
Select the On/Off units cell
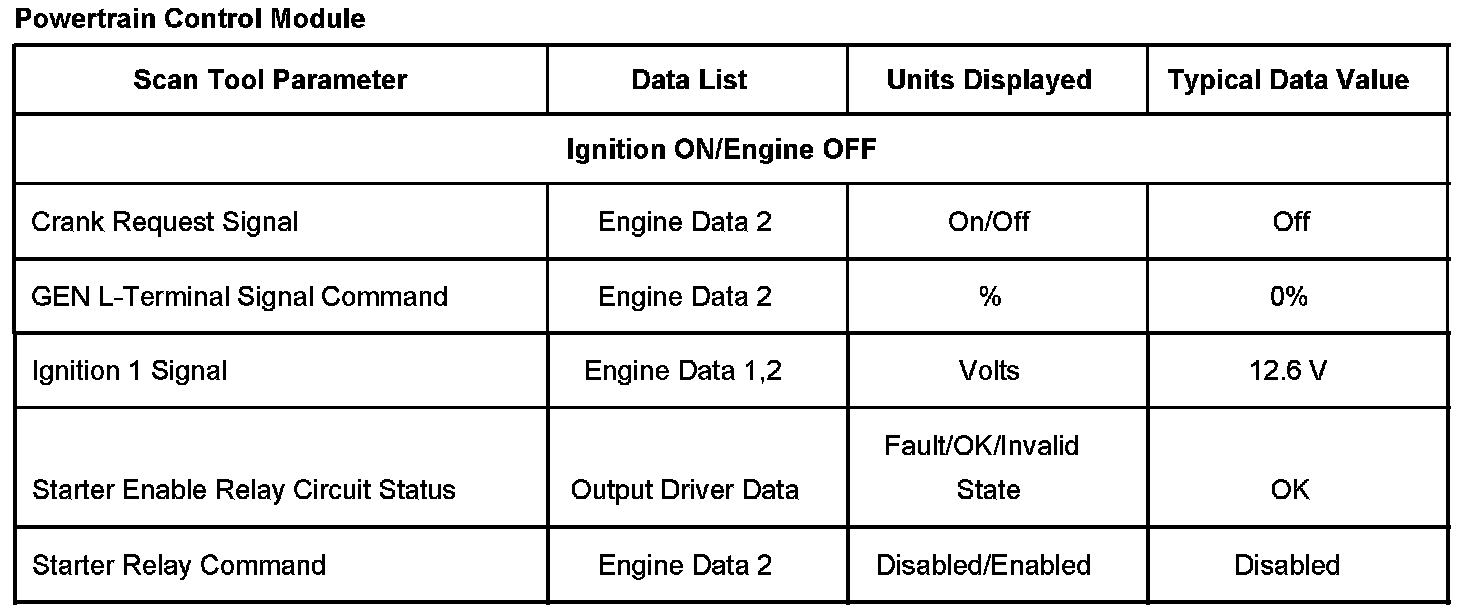(989, 222)
